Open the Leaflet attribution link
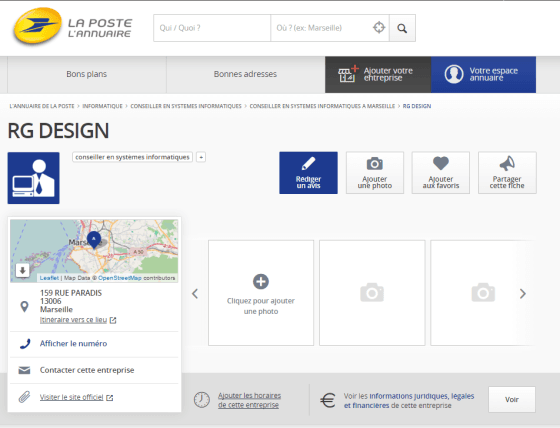 (x=49, y=278)
